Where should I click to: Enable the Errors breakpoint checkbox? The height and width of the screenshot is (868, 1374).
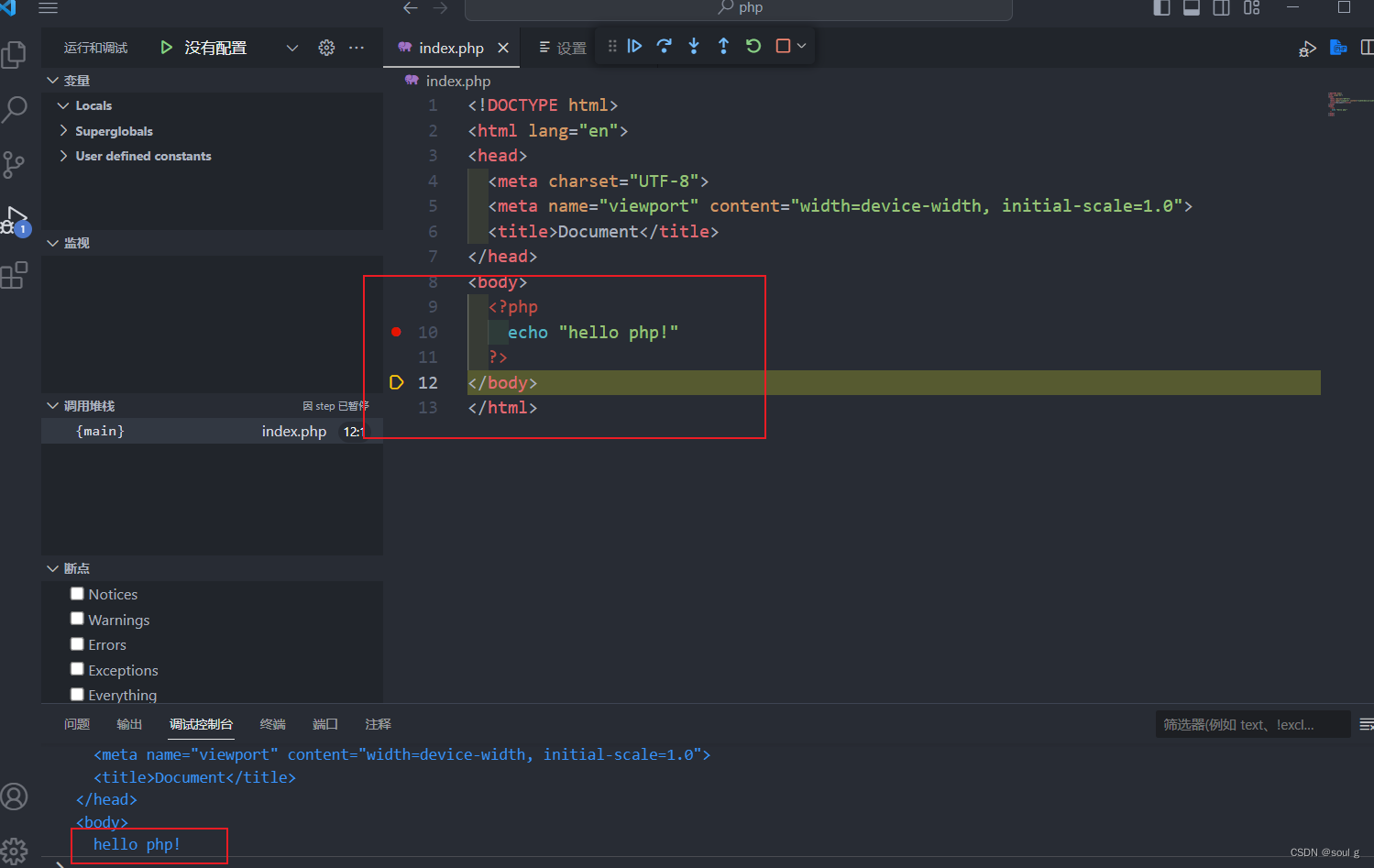[x=77, y=644]
